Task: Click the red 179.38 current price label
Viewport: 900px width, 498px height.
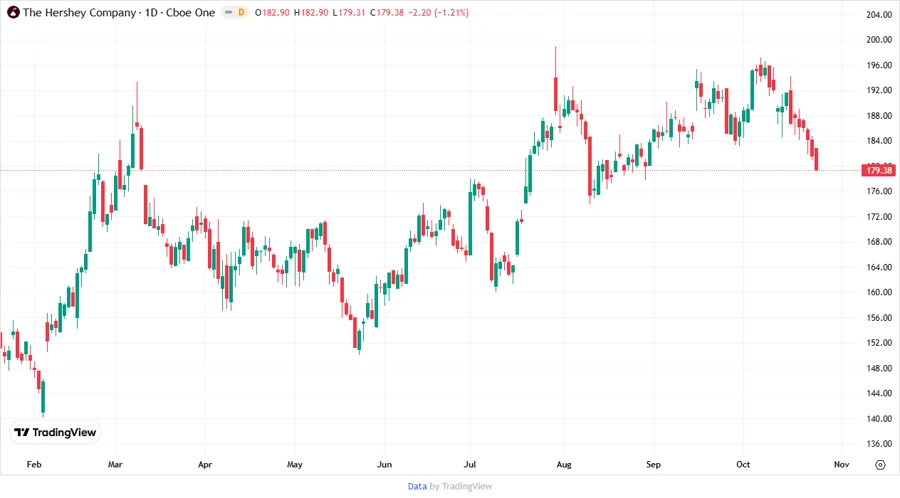Action: [x=878, y=170]
